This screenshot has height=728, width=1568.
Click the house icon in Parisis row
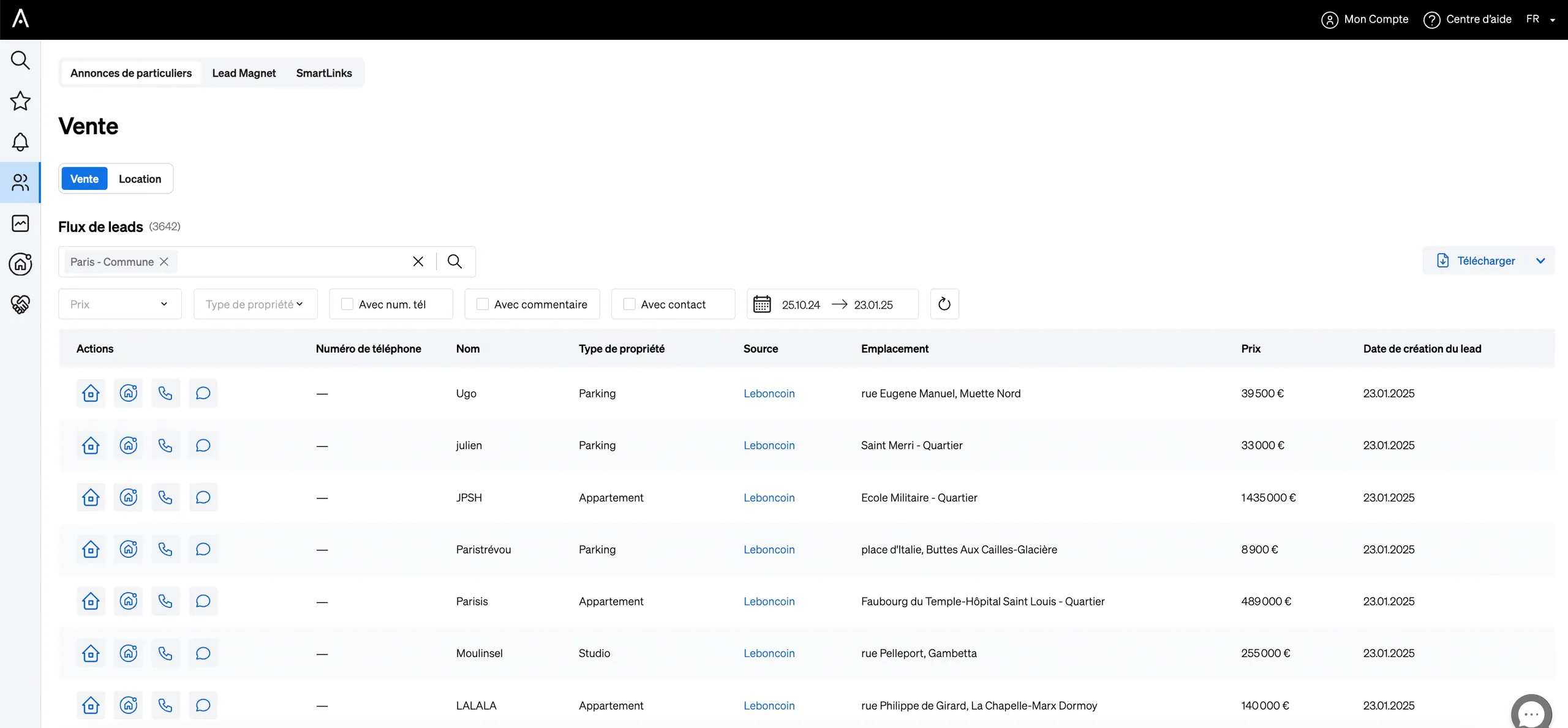pyautogui.click(x=91, y=601)
